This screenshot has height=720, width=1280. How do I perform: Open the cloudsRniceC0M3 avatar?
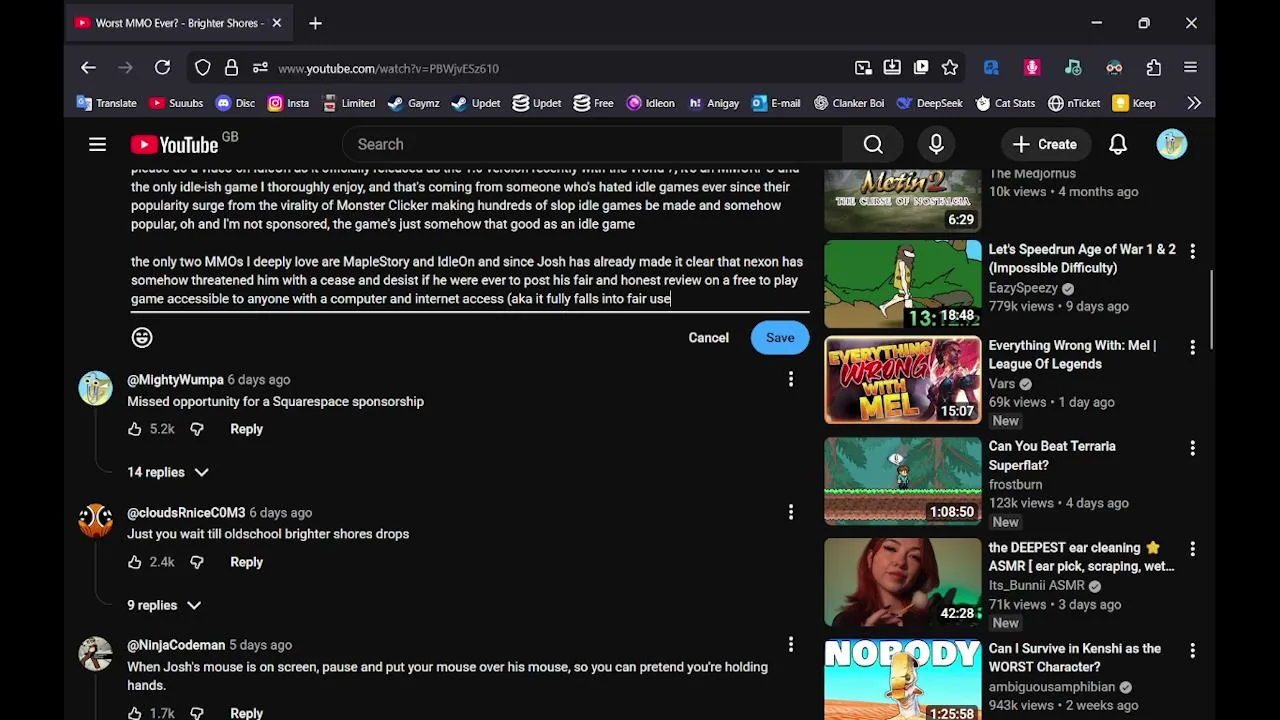click(x=96, y=520)
